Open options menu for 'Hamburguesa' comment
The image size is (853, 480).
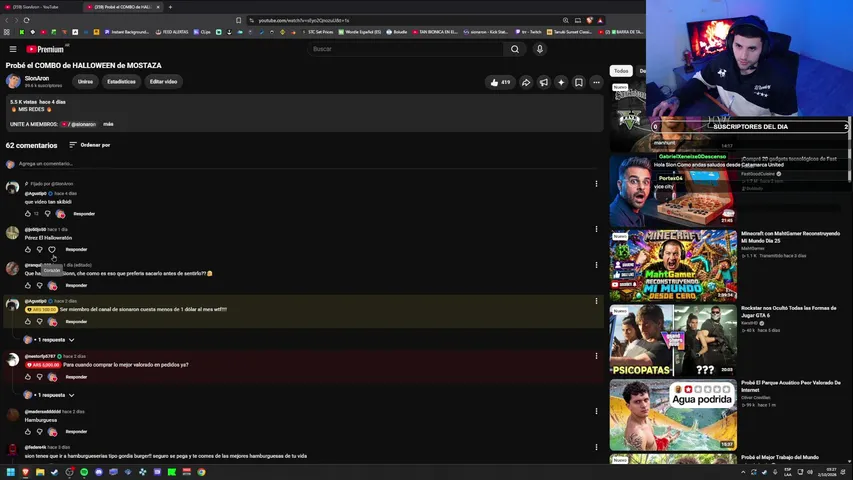(x=596, y=411)
